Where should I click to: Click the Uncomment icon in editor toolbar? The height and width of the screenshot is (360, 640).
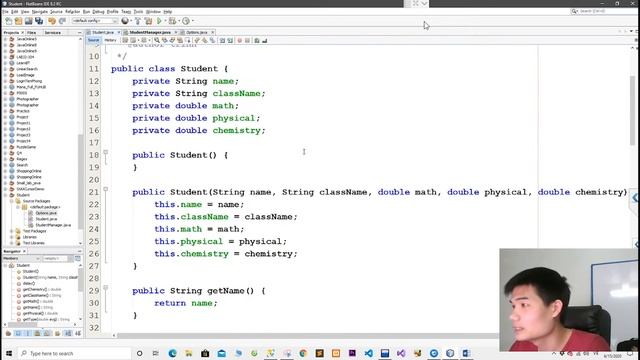pyautogui.click(x=264, y=40)
